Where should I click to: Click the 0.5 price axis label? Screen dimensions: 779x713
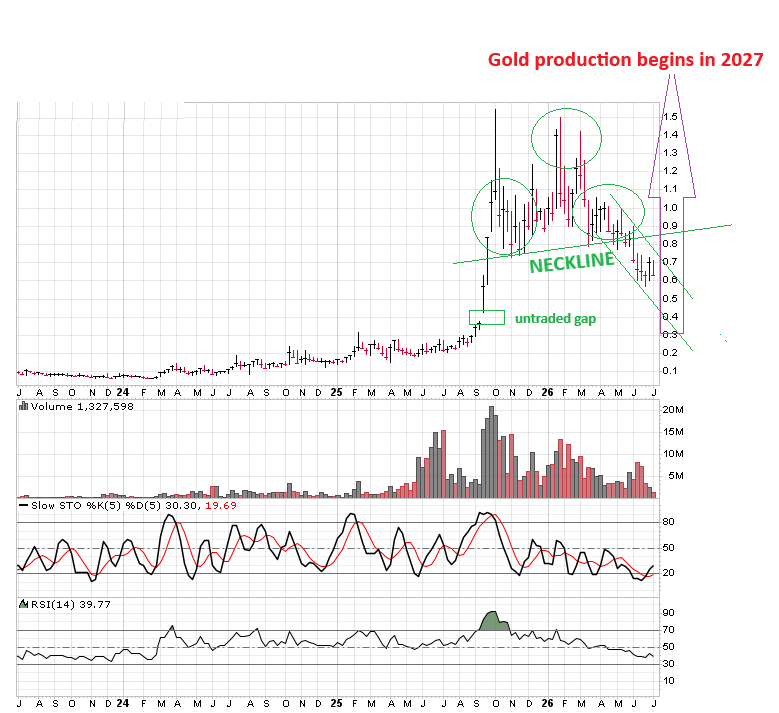click(x=670, y=299)
